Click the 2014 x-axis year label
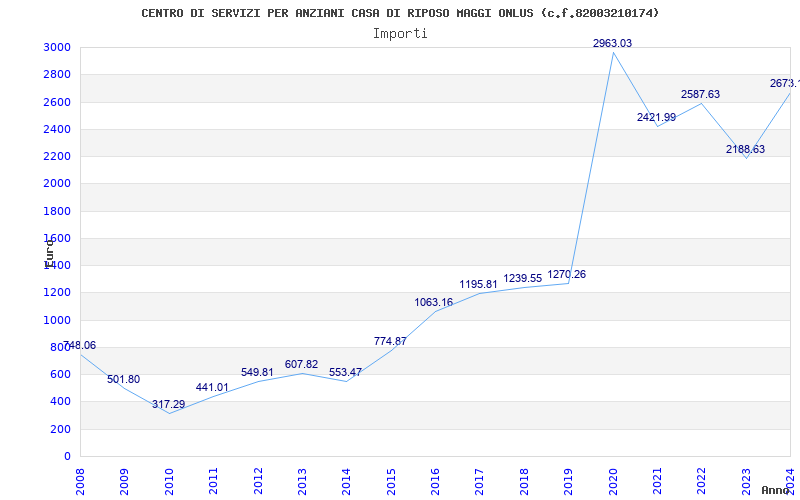The width and height of the screenshot is (800, 500). pyautogui.click(x=346, y=481)
